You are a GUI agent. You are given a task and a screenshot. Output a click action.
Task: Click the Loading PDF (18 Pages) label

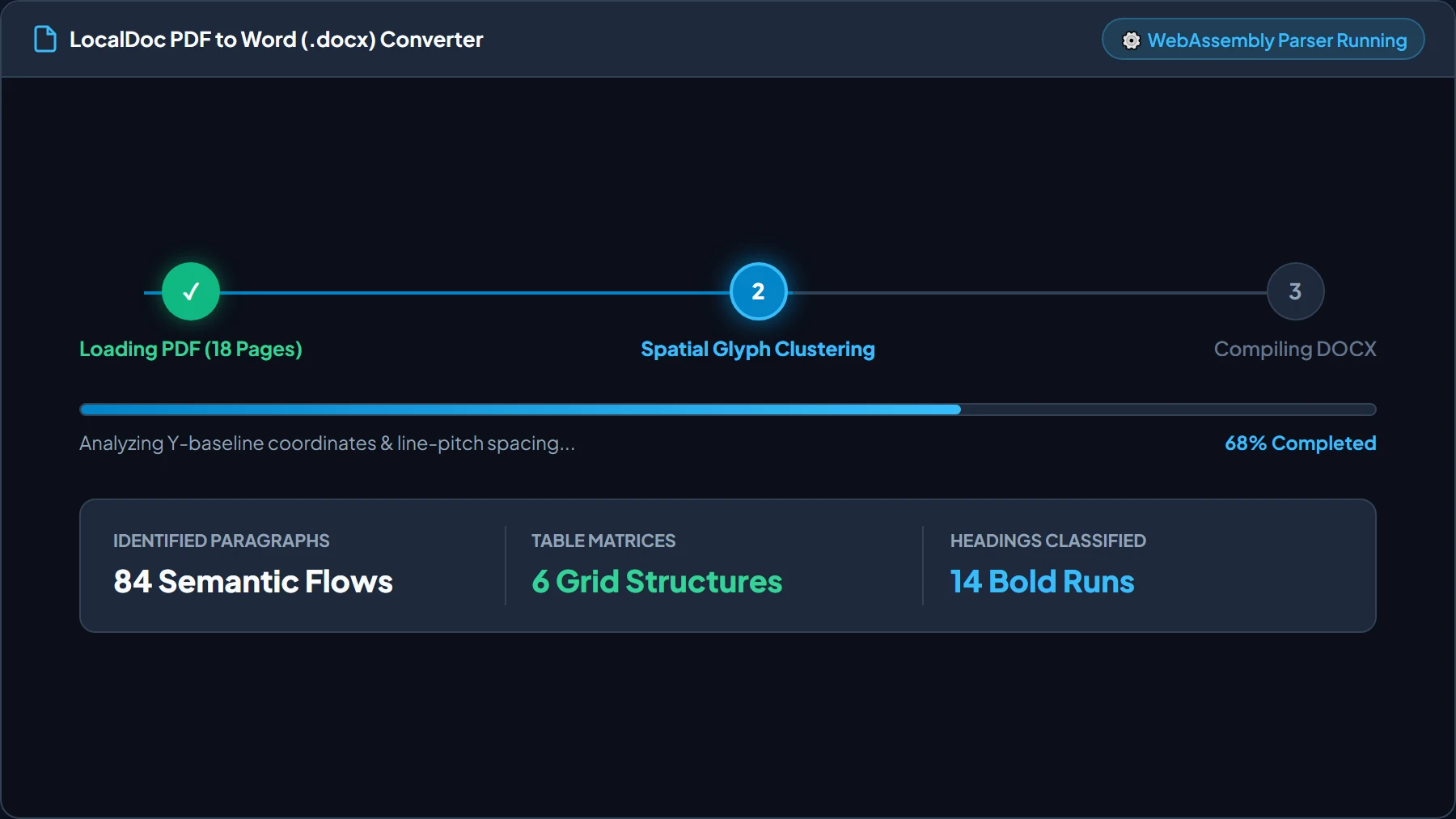191,349
